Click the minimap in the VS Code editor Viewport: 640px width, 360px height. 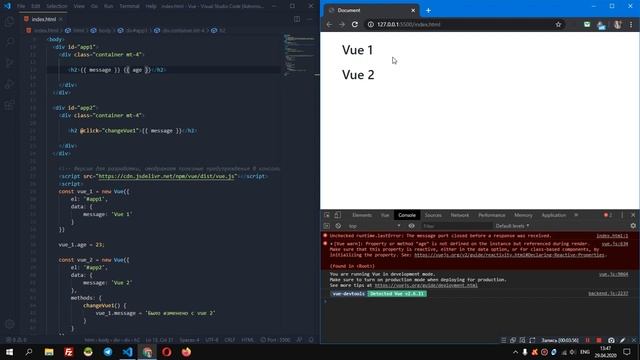(300, 55)
